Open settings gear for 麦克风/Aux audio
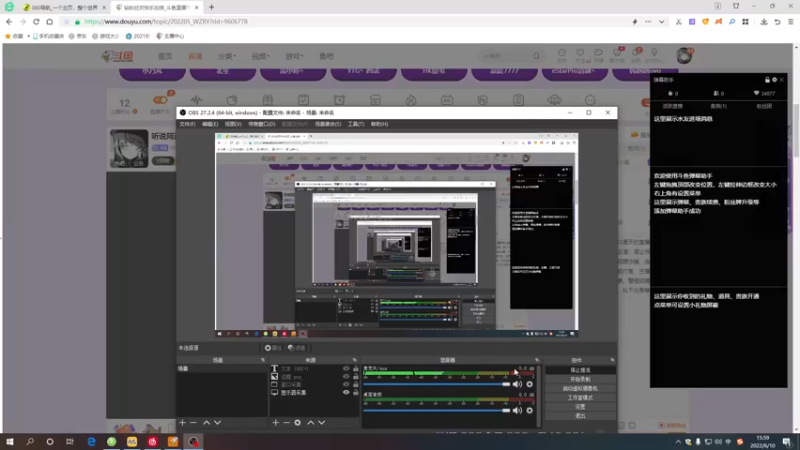 point(530,384)
